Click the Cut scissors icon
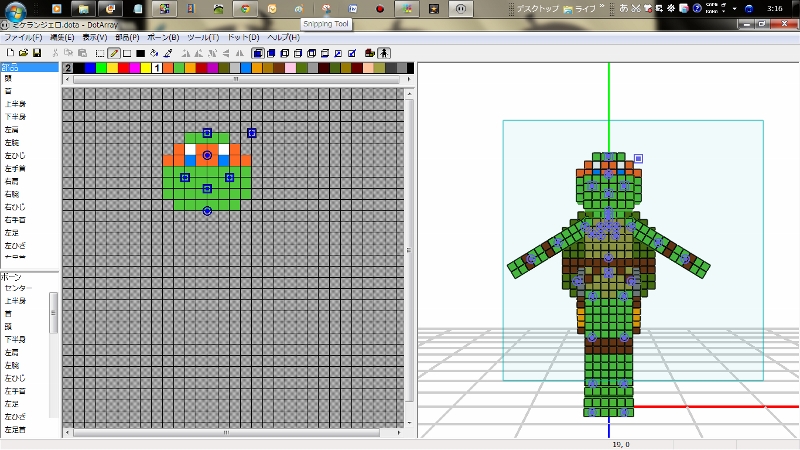This screenshot has height=450, width=800. click(56, 53)
